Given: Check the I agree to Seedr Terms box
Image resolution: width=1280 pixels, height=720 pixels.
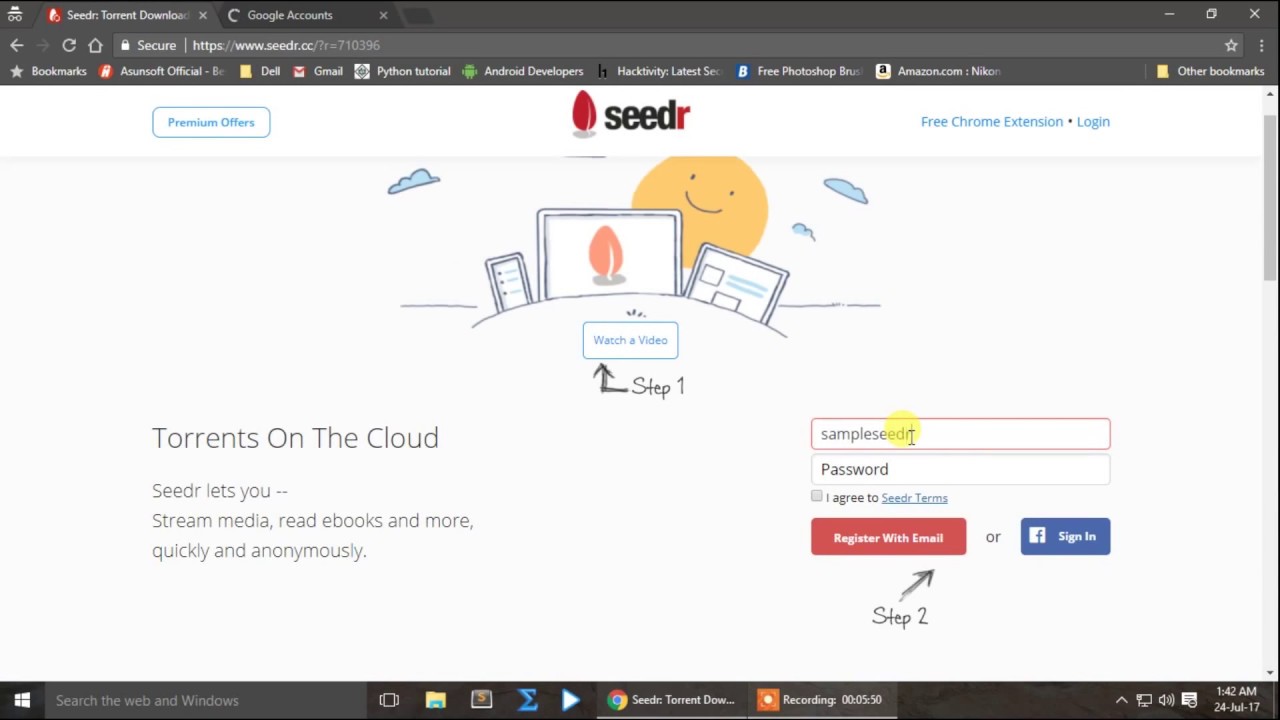Looking at the screenshot, I should [x=816, y=496].
